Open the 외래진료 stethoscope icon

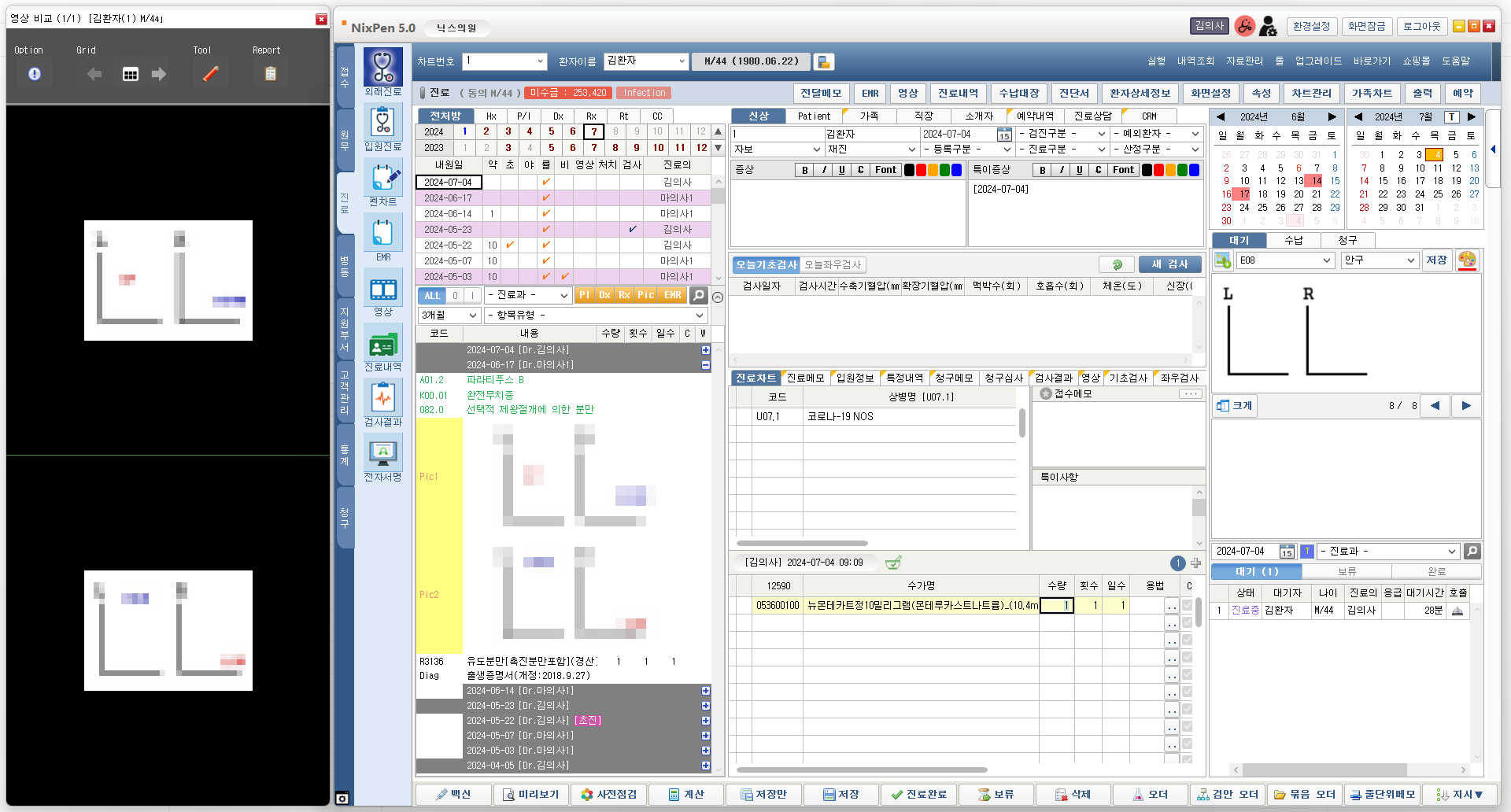tap(382, 67)
